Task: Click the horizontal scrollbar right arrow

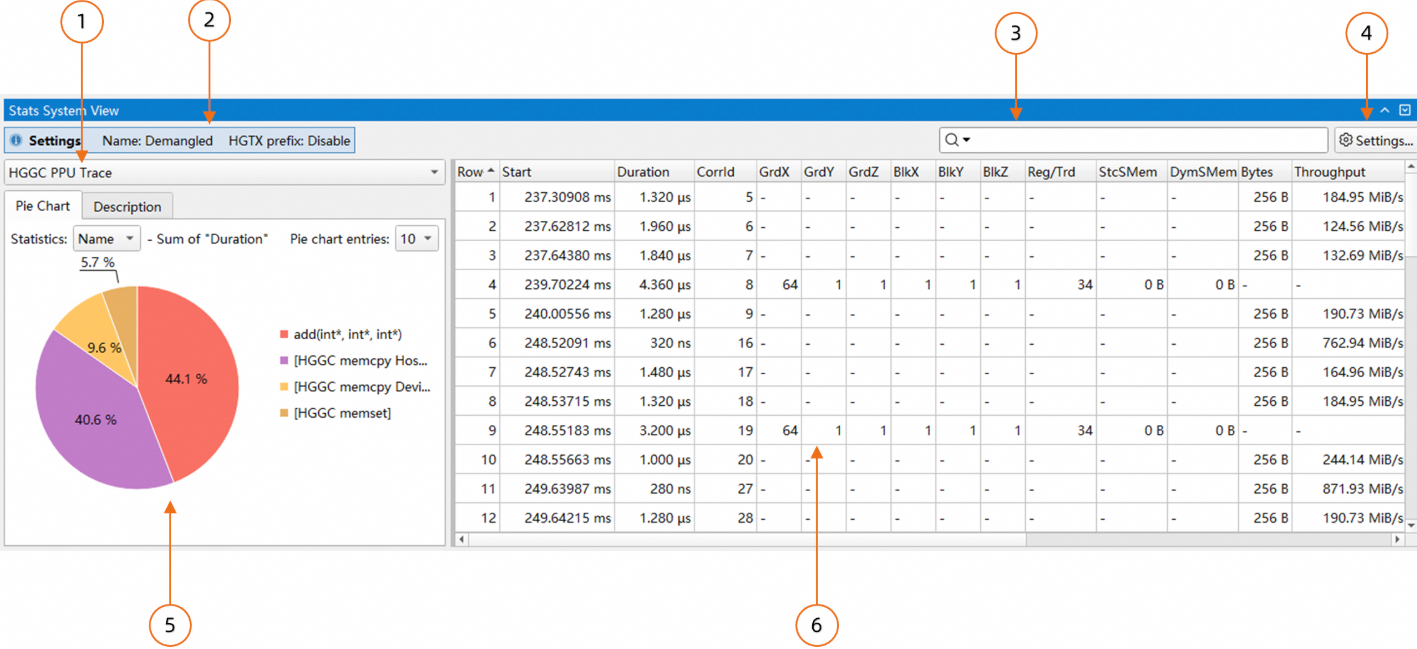Action: pos(1398,539)
